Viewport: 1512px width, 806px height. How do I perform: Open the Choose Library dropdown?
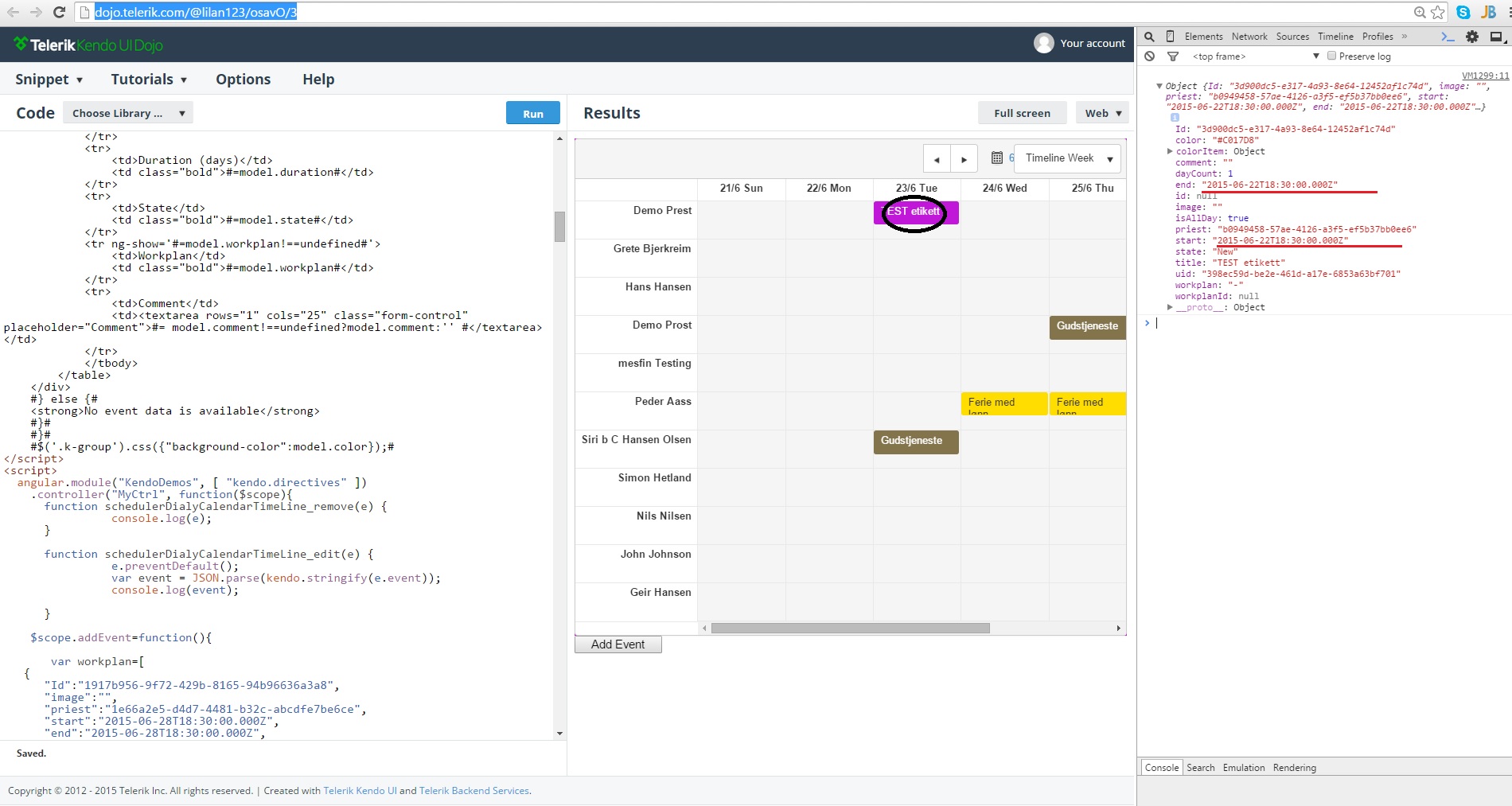click(128, 113)
